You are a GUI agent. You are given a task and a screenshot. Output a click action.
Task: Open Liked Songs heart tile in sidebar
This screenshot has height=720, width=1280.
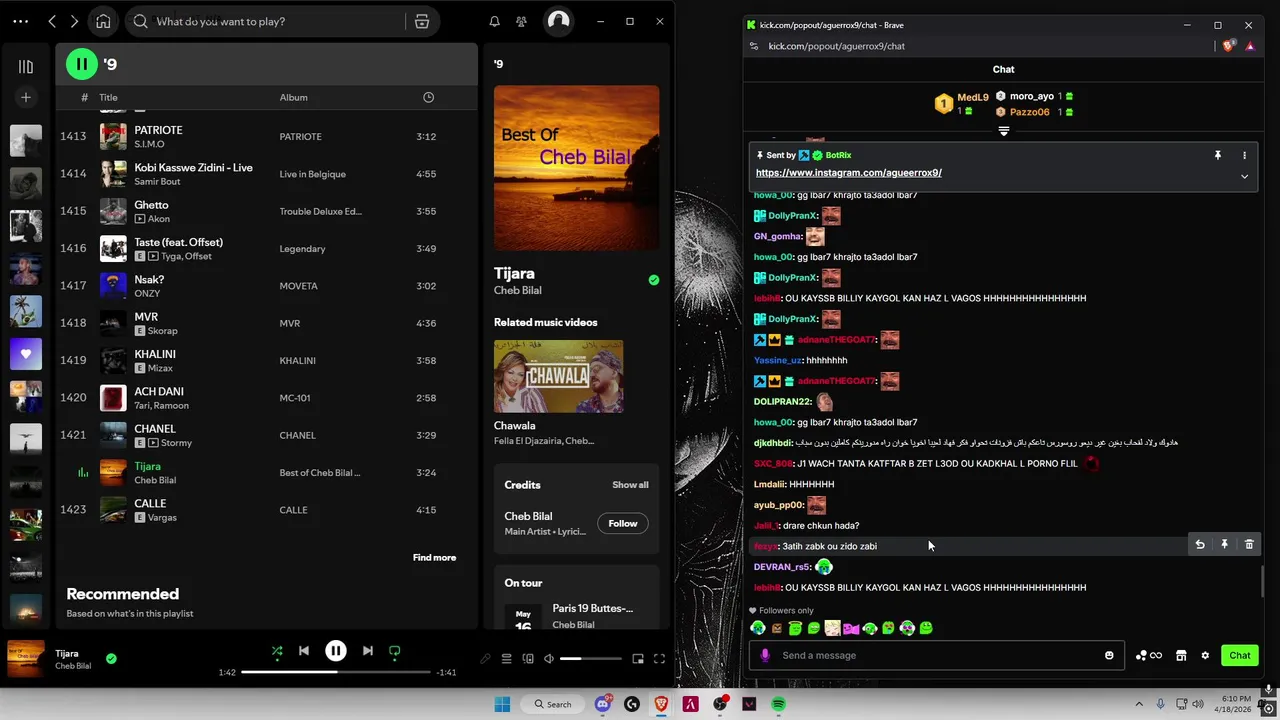pyautogui.click(x=26, y=354)
